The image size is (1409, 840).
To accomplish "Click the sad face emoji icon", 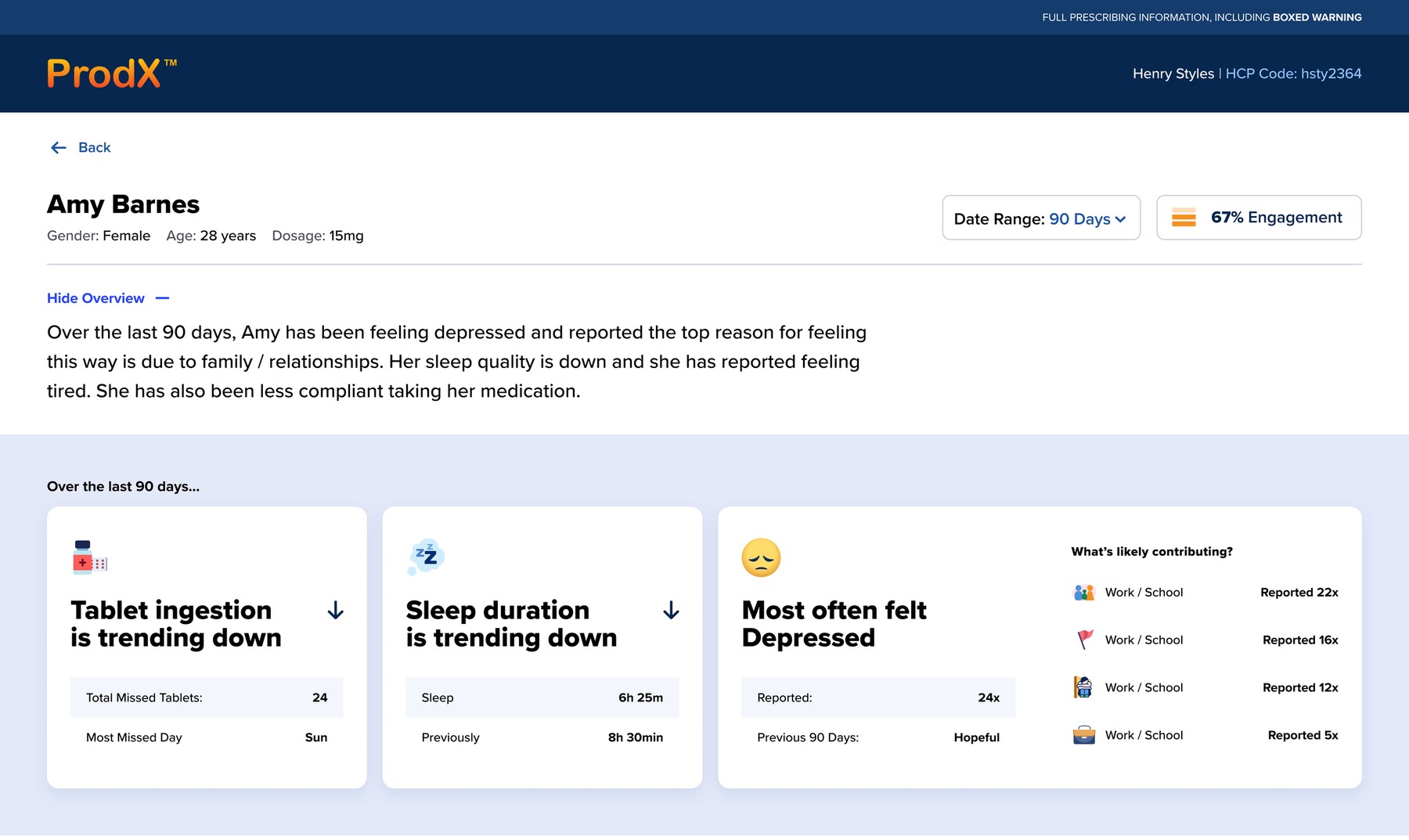I will [x=761, y=558].
